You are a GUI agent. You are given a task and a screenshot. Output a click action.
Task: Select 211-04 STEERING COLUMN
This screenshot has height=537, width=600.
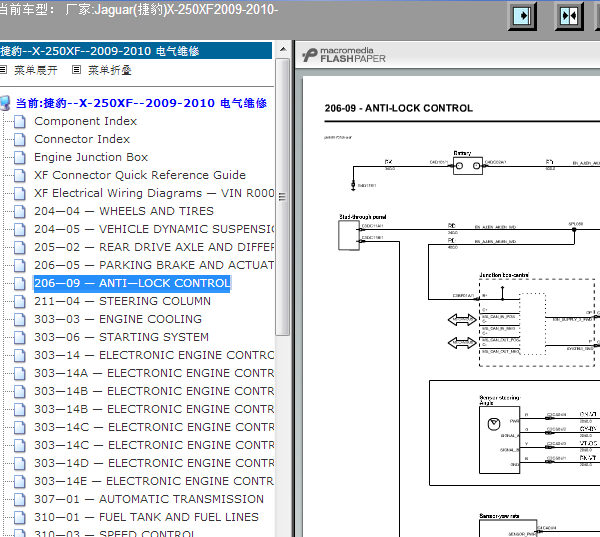click(122, 301)
